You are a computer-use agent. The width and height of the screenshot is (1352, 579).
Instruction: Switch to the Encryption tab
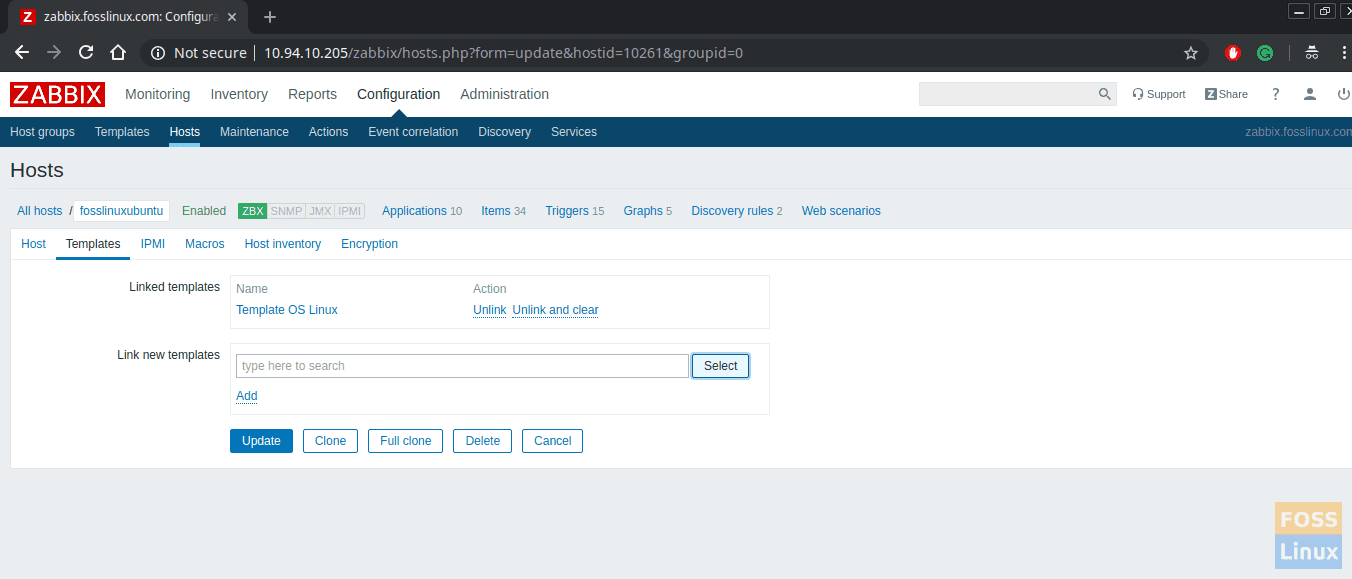pos(369,244)
